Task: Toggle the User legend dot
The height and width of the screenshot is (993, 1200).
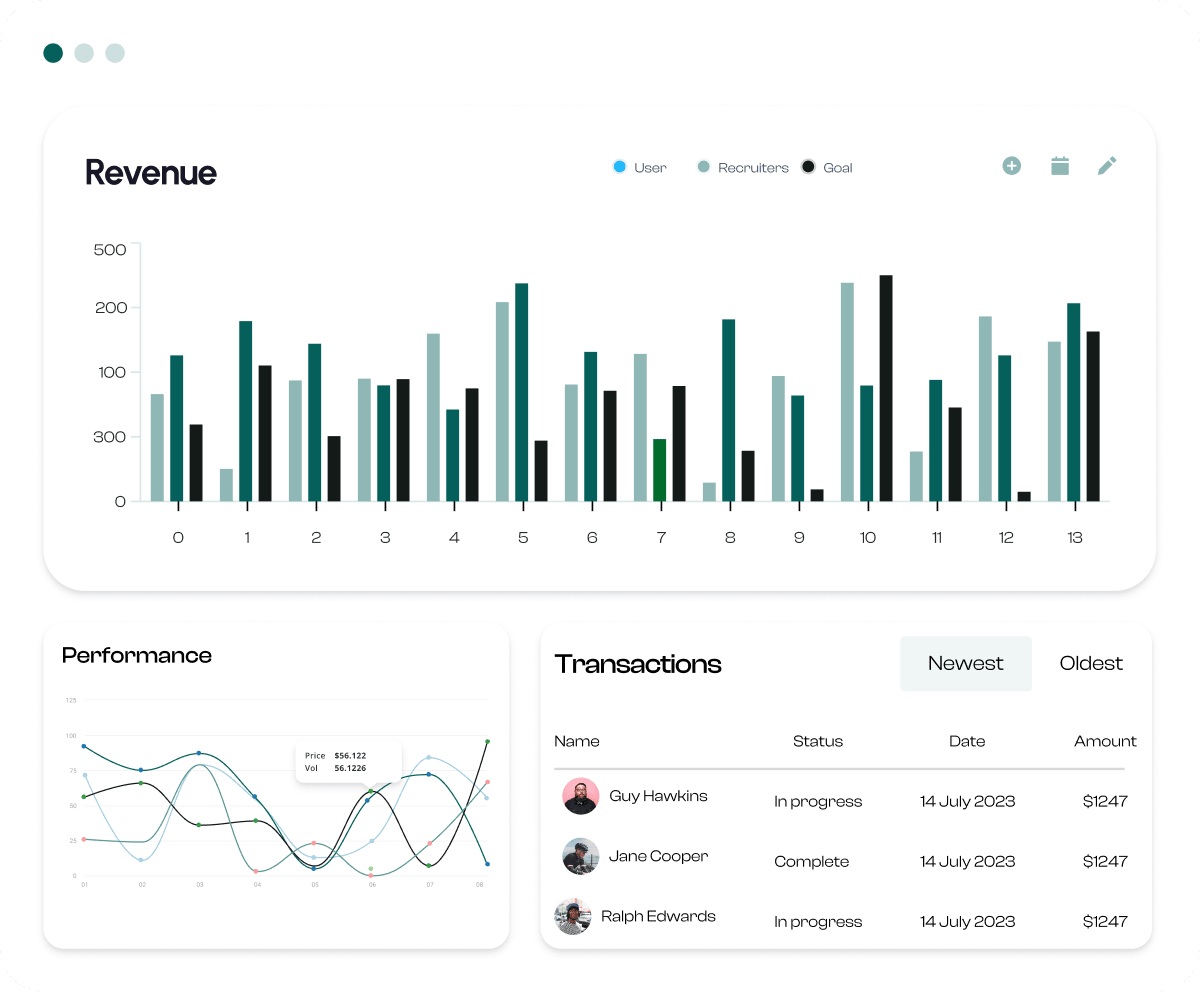Action: coord(619,167)
